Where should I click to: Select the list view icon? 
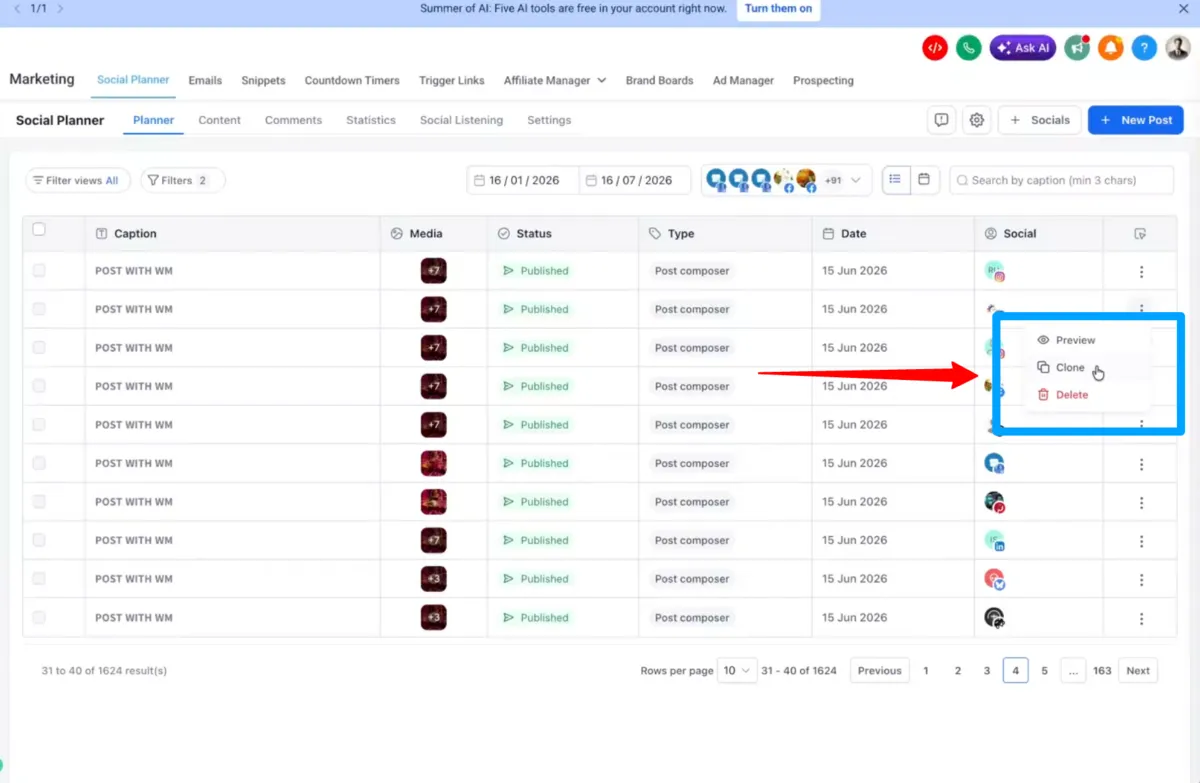pyautogui.click(x=896, y=180)
